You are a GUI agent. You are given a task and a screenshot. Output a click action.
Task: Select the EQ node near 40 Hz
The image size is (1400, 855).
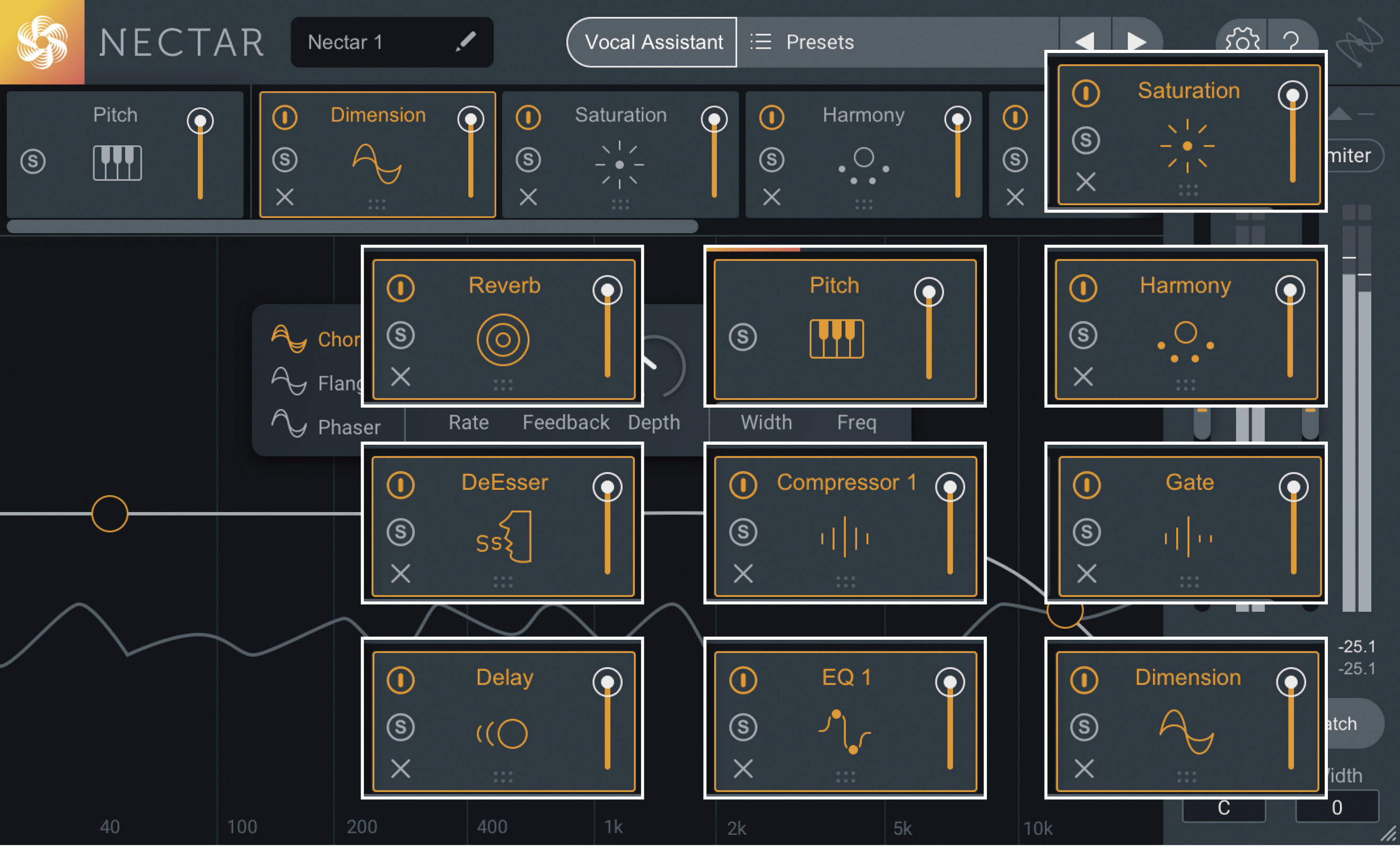[110, 514]
